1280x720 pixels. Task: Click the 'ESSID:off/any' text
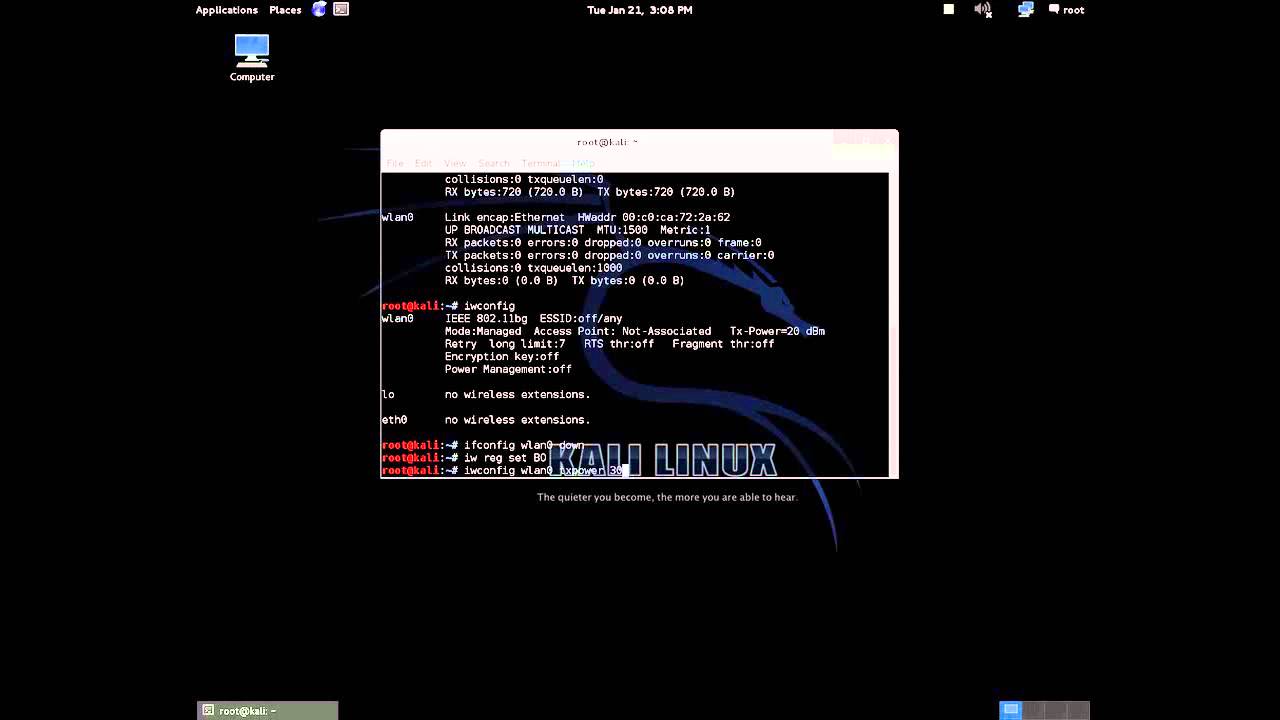(581, 318)
